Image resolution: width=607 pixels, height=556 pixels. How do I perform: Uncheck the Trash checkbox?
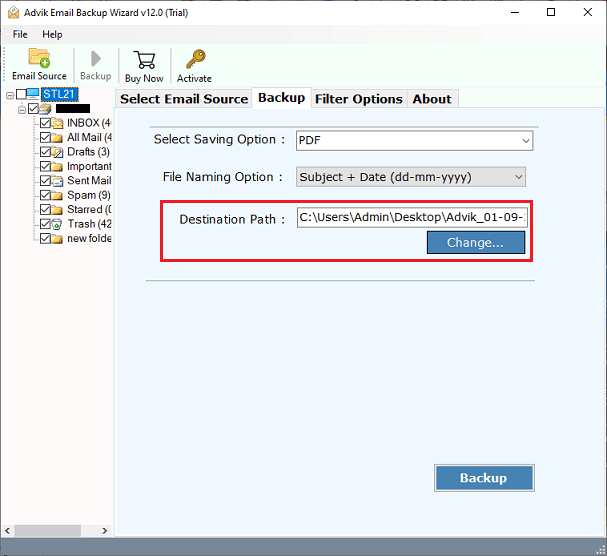pos(45,224)
